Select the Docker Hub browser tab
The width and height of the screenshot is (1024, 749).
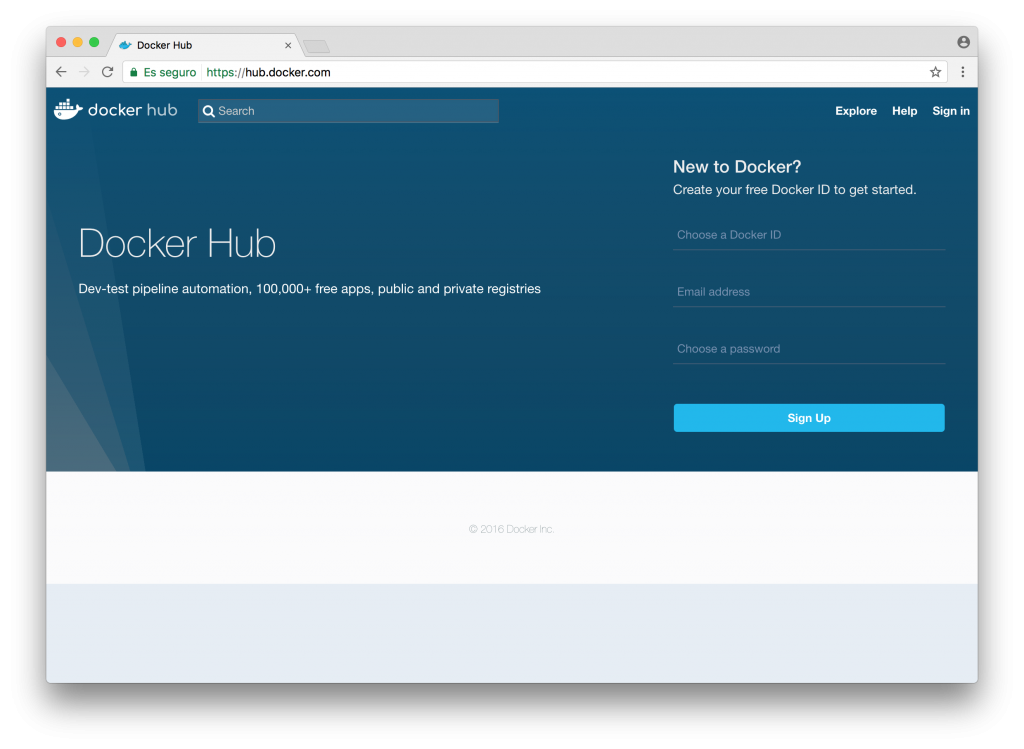pyautogui.click(x=206, y=45)
